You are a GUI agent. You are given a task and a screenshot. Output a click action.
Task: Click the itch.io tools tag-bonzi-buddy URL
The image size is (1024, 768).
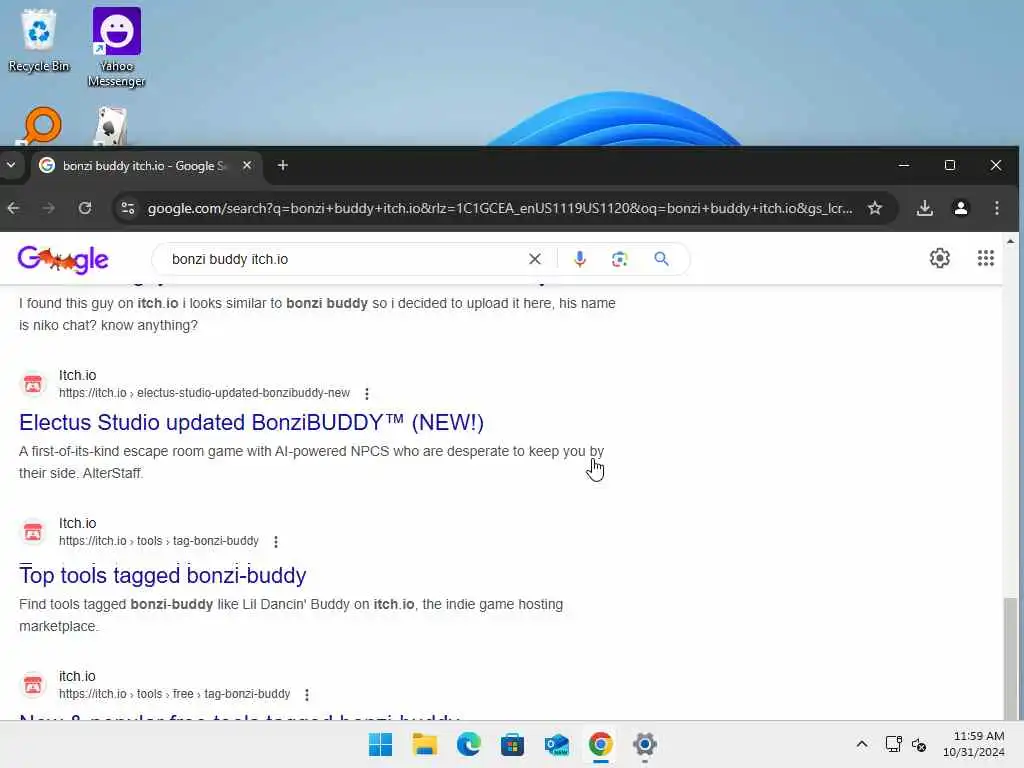pos(159,541)
